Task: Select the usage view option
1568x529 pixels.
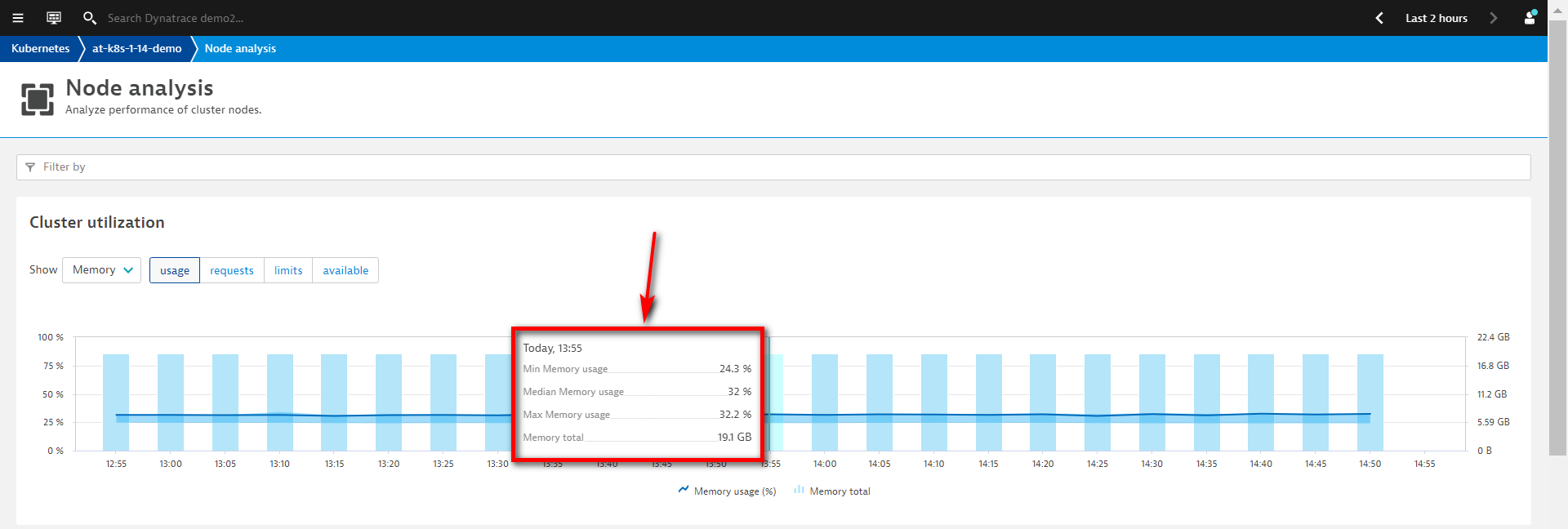Action: (x=175, y=270)
